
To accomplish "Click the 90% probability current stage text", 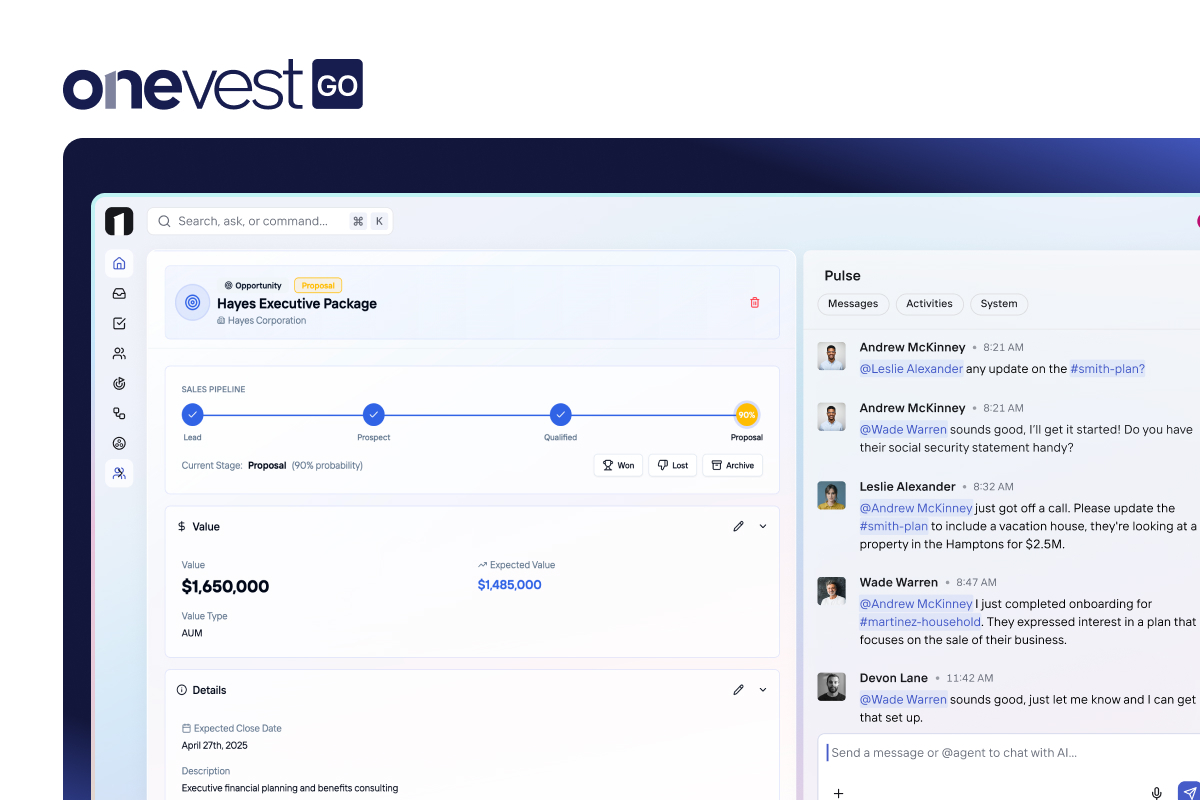I will pyautogui.click(x=327, y=465).
